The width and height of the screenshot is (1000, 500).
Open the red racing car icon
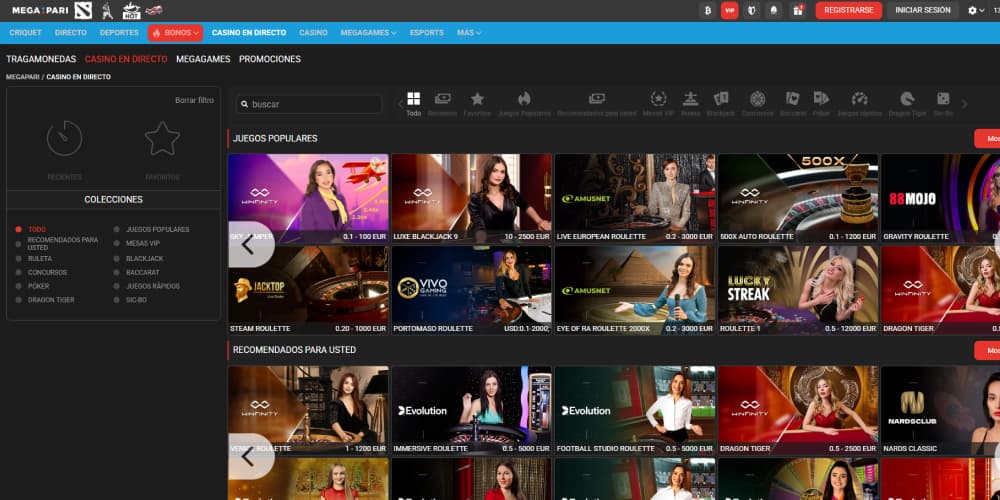(154, 10)
